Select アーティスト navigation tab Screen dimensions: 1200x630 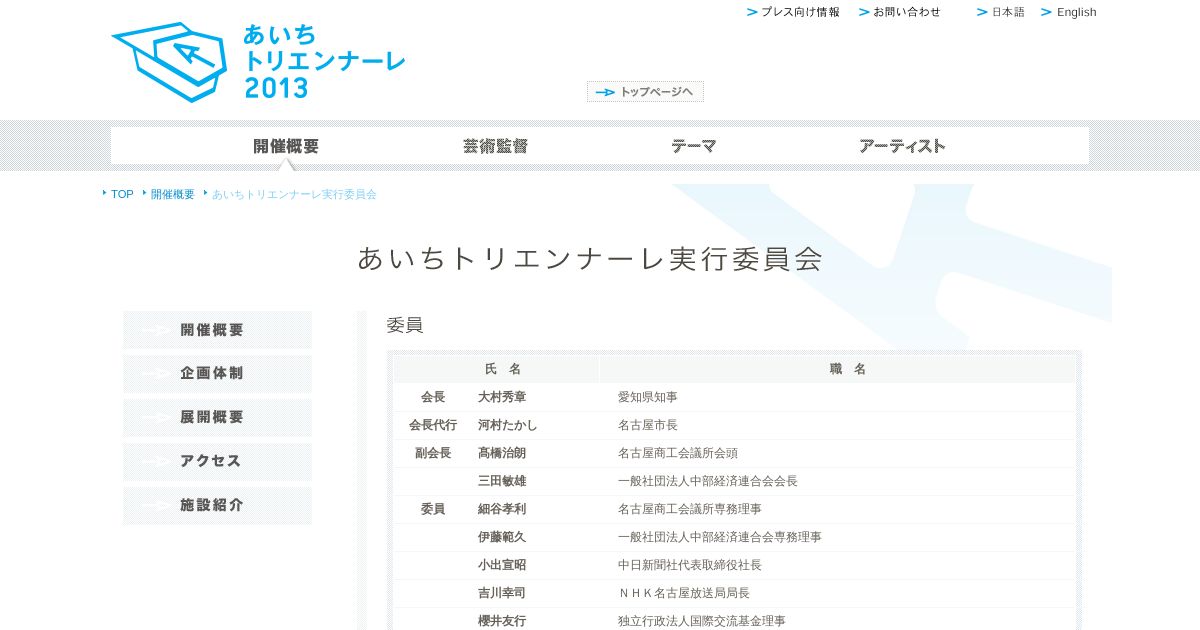[x=902, y=146]
